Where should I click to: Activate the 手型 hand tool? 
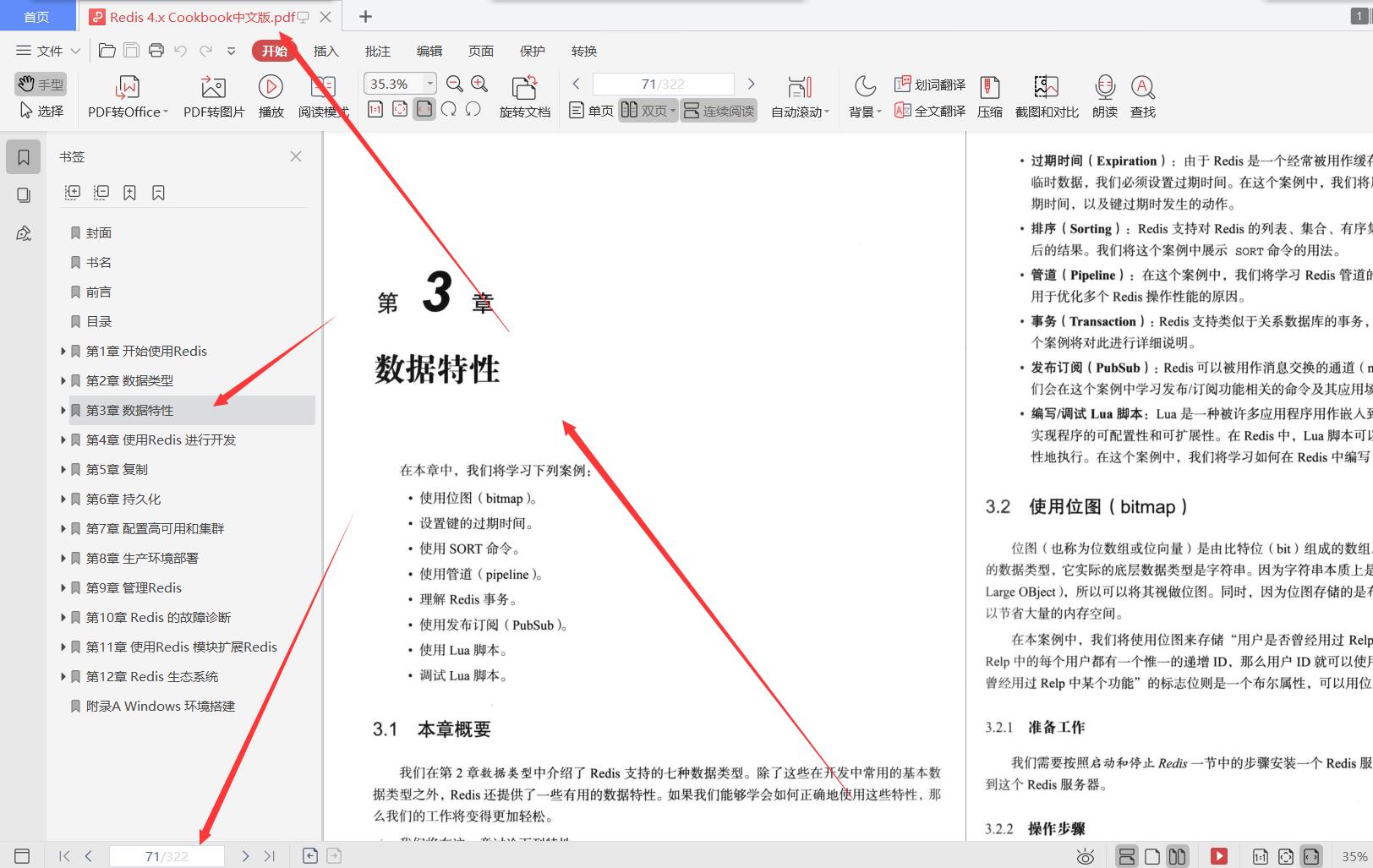(40, 84)
